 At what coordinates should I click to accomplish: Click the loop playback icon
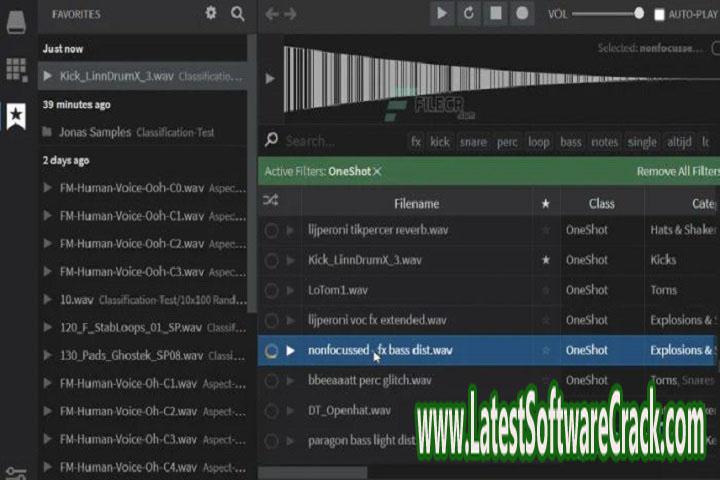469,13
